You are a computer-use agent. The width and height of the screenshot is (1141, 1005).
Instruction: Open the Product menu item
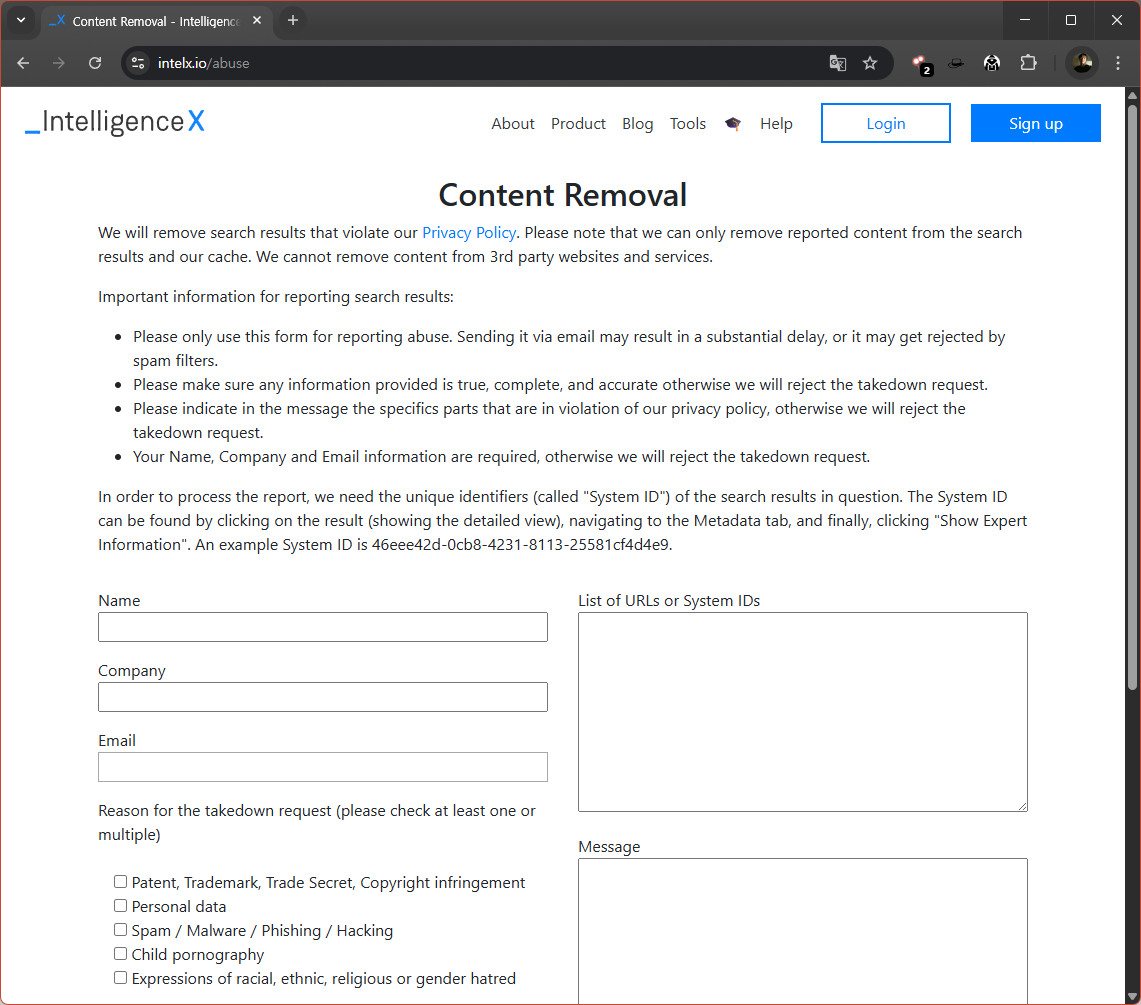click(x=578, y=124)
